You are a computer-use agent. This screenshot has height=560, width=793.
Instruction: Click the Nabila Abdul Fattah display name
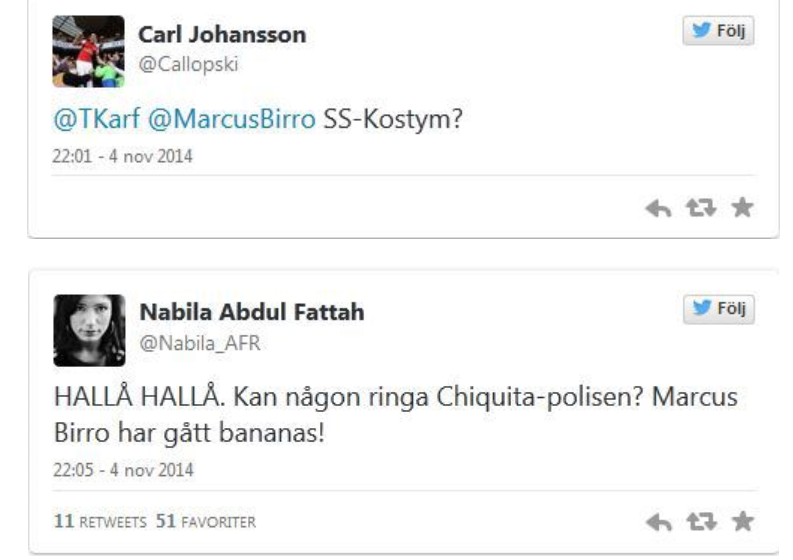coord(252,312)
